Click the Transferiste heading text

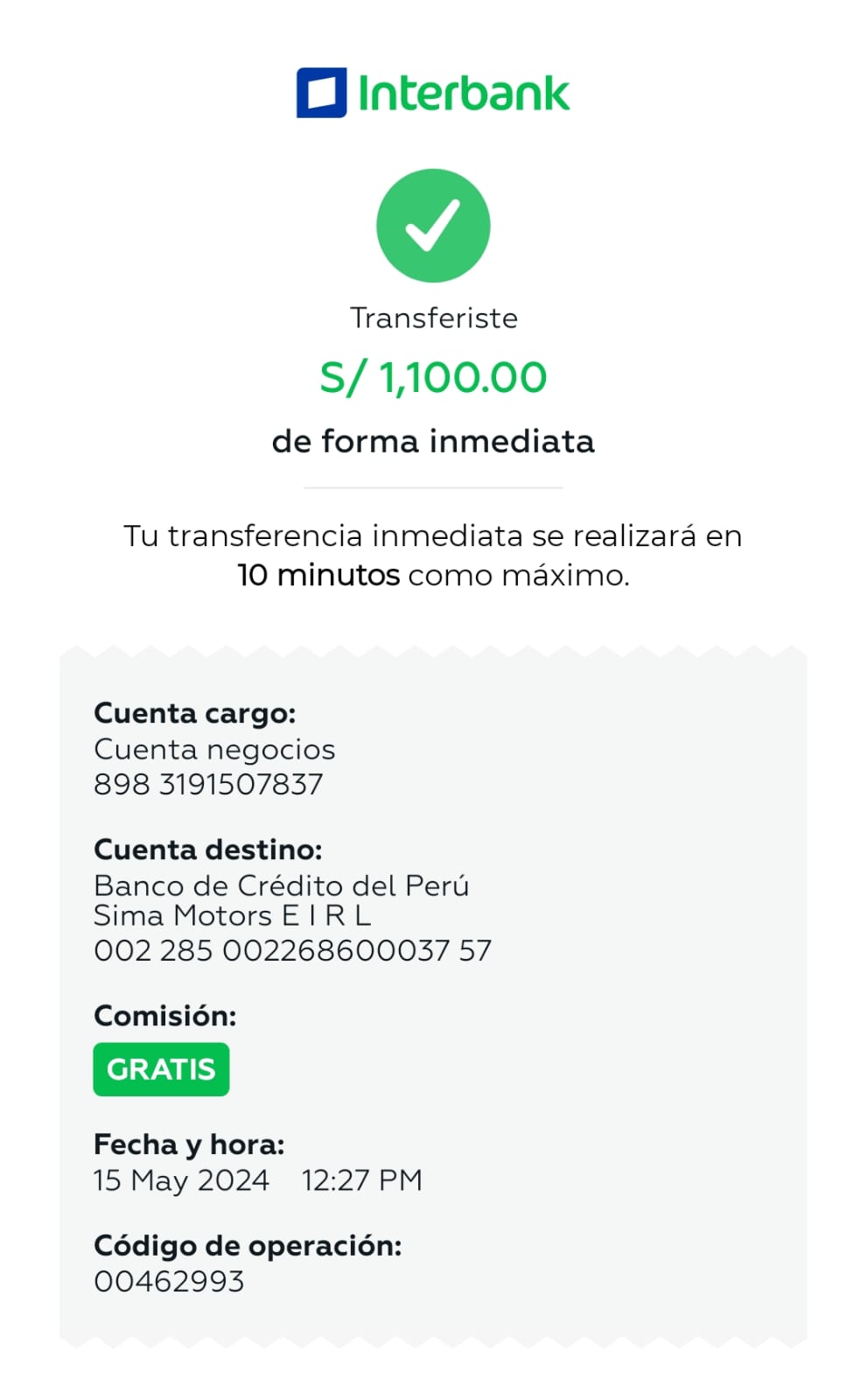click(x=433, y=318)
